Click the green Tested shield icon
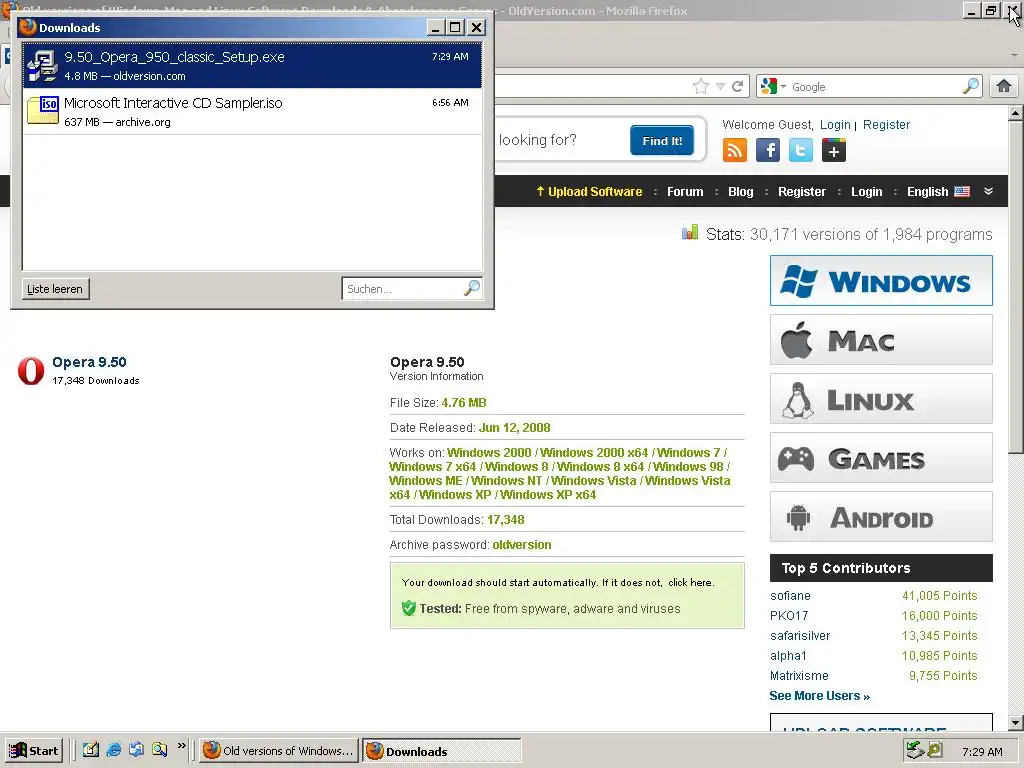The width and height of the screenshot is (1024, 768). 409,608
